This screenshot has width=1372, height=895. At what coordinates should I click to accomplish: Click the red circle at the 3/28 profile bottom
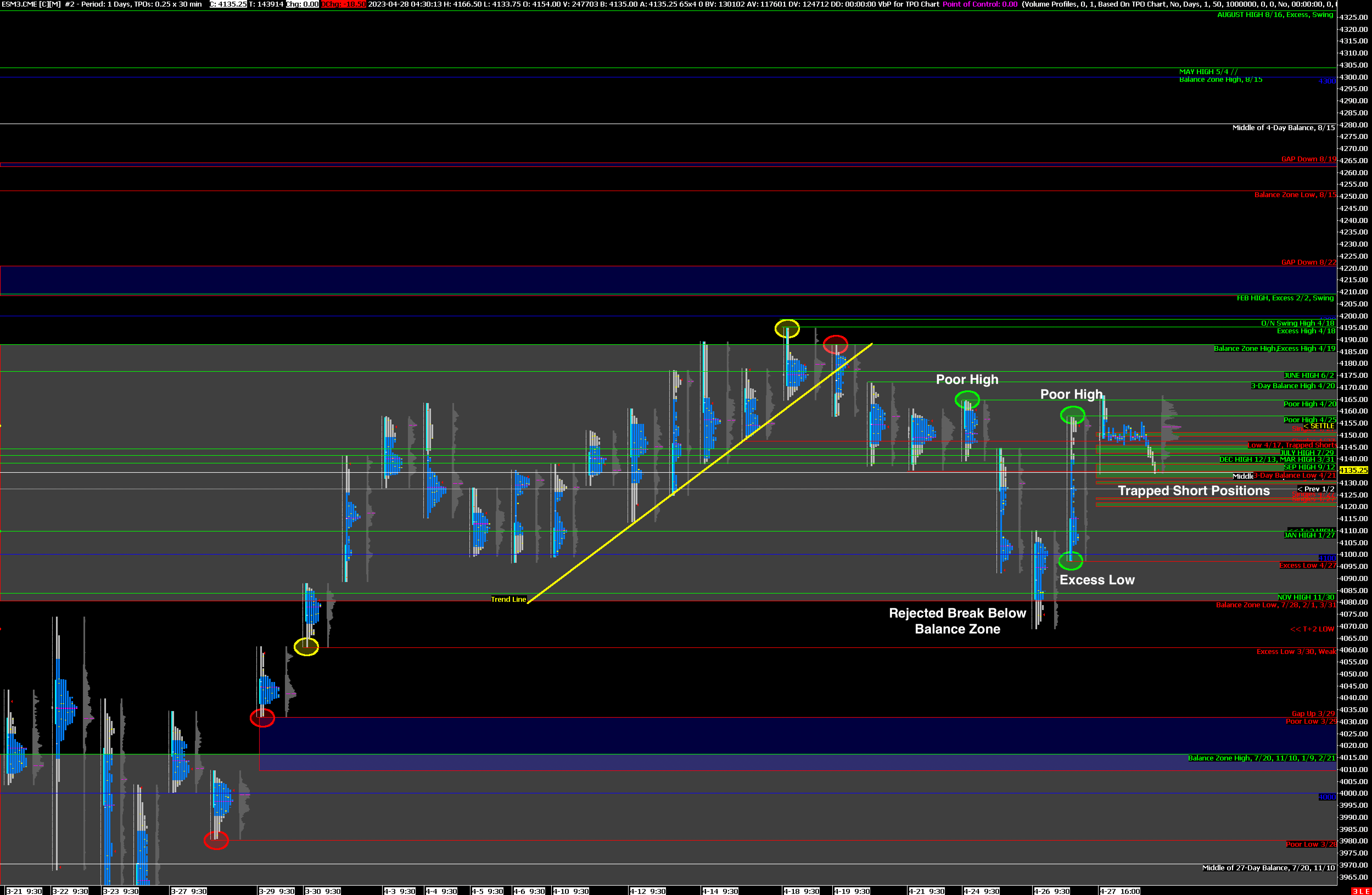coord(216,840)
